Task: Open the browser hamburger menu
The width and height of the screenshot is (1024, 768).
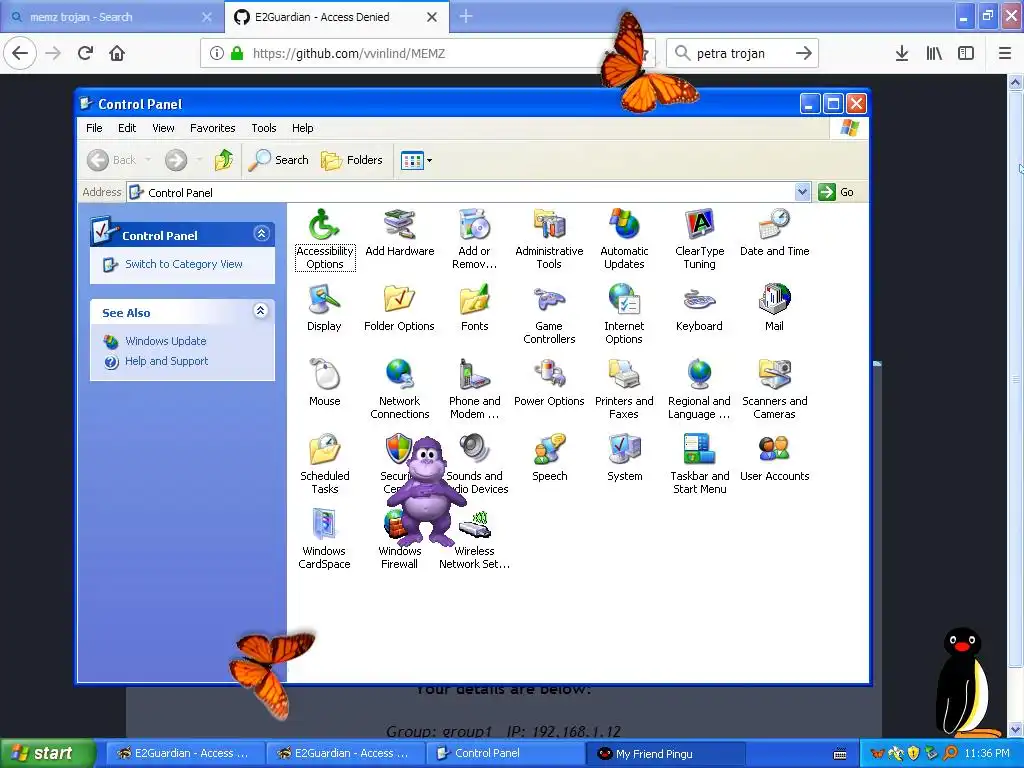Action: (1004, 53)
